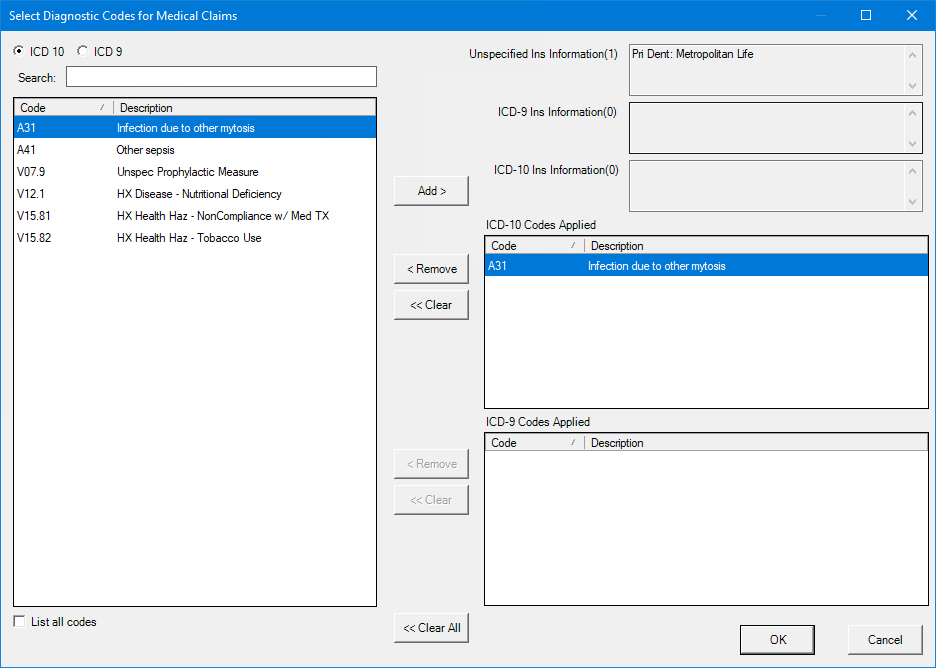
Task: Click into the Search text field
Action: [x=221, y=77]
